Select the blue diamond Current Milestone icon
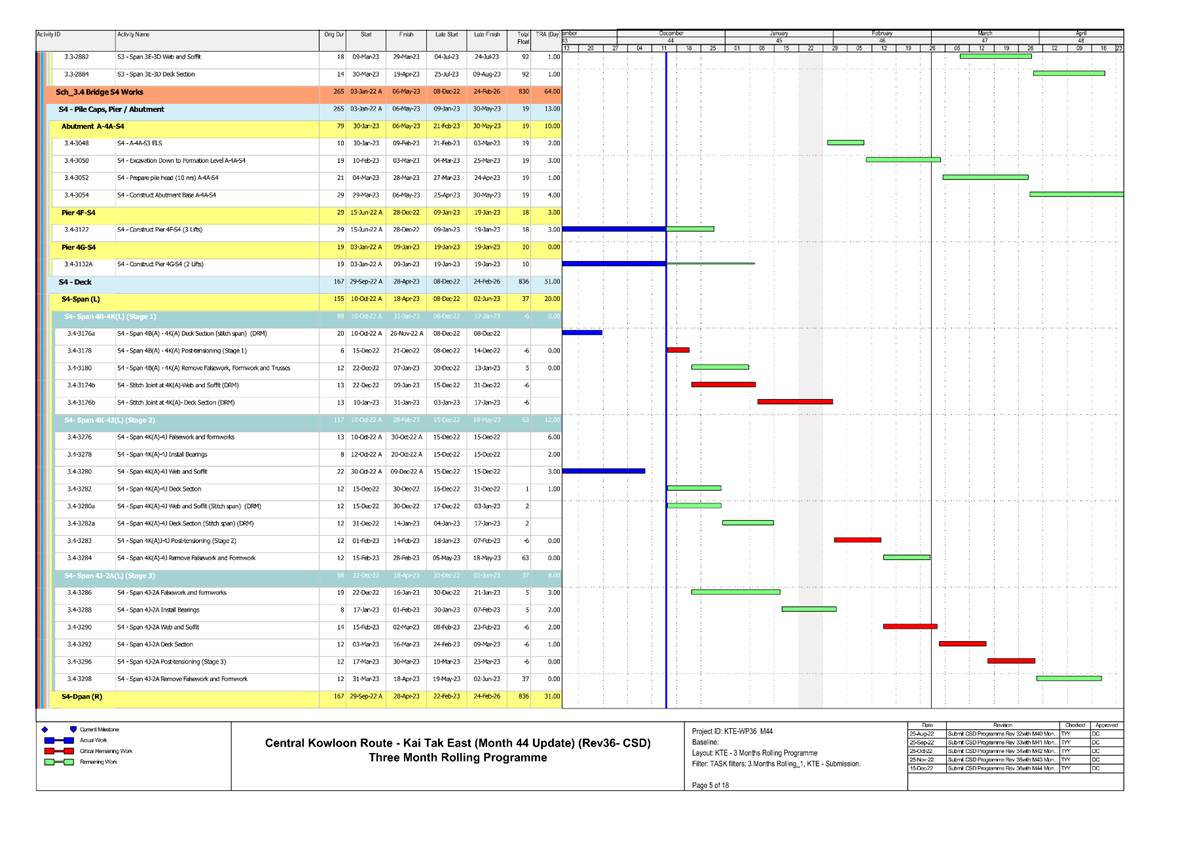1191x842 pixels. coord(45,729)
